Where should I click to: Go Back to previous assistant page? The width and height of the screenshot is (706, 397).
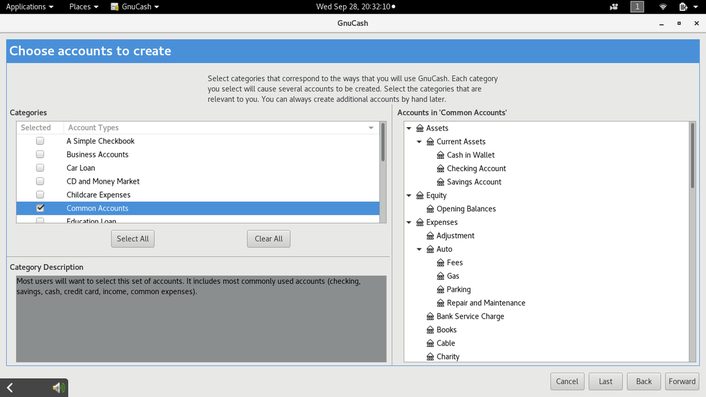[x=644, y=381]
